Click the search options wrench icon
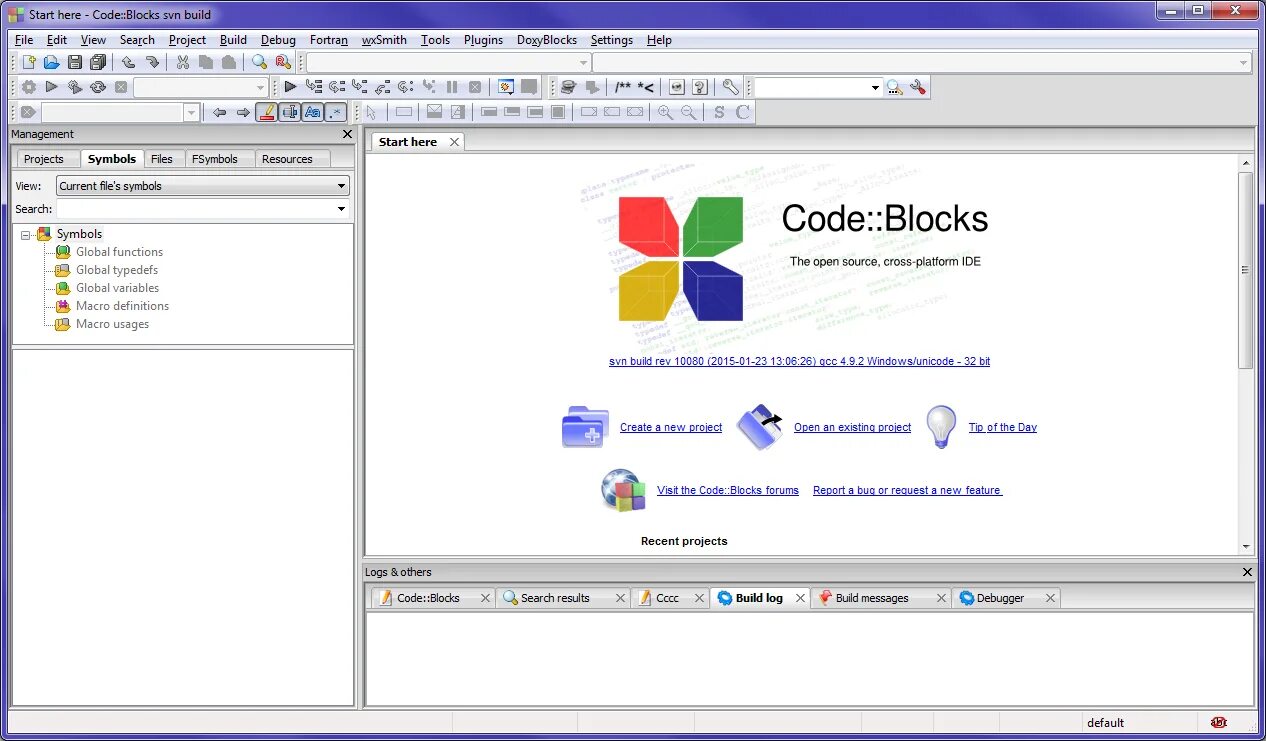This screenshot has width=1266, height=741. [x=918, y=87]
